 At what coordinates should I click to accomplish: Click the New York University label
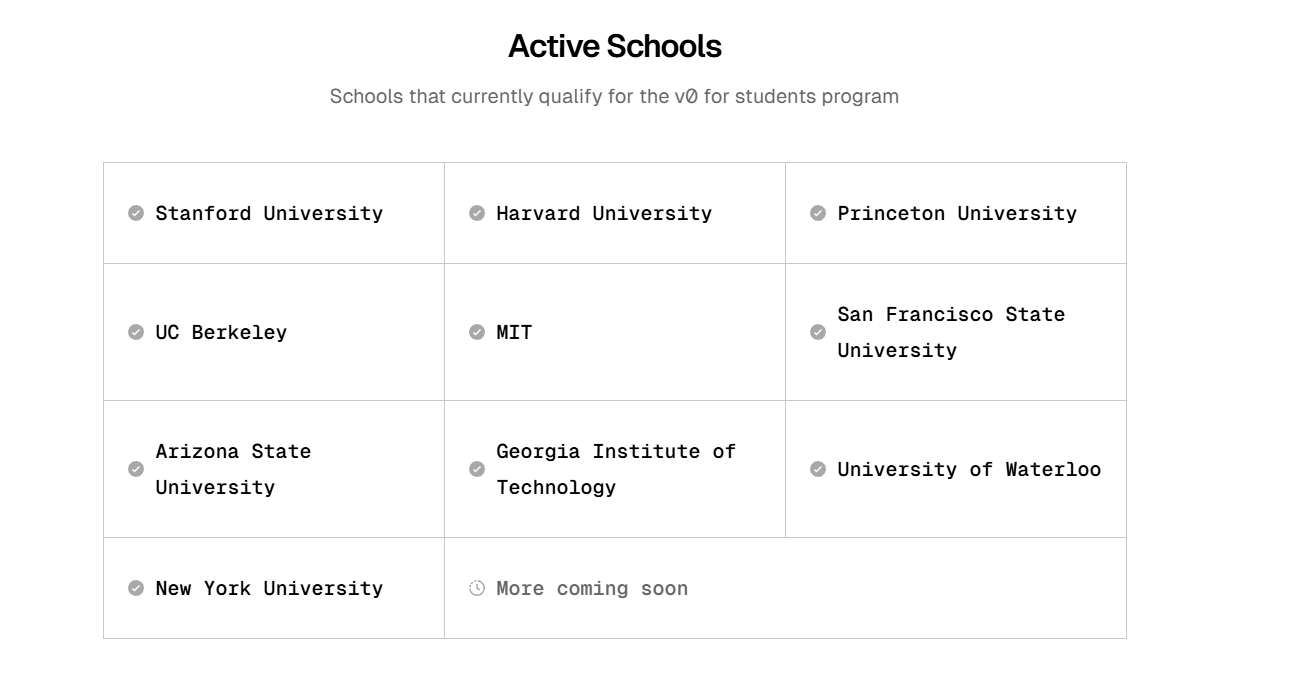click(x=269, y=588)
